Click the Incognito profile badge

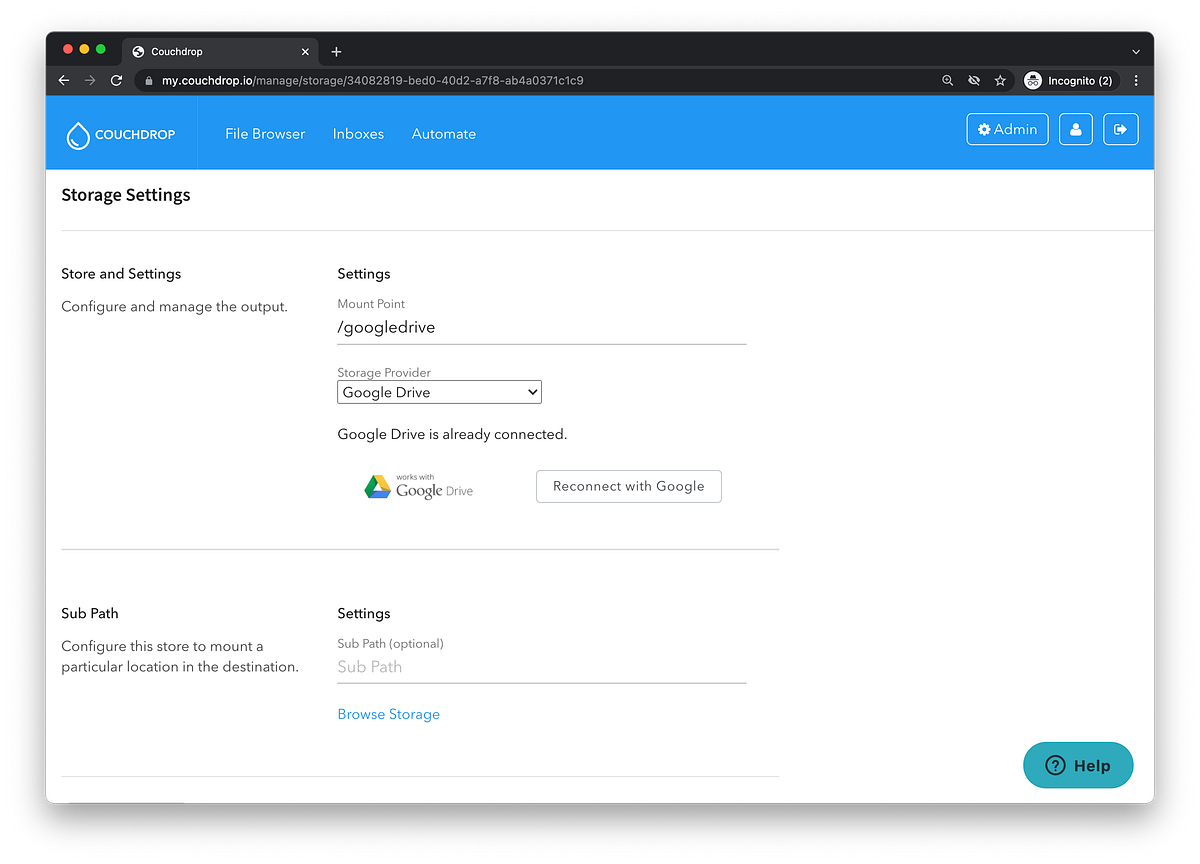(x=1069, y=80)
